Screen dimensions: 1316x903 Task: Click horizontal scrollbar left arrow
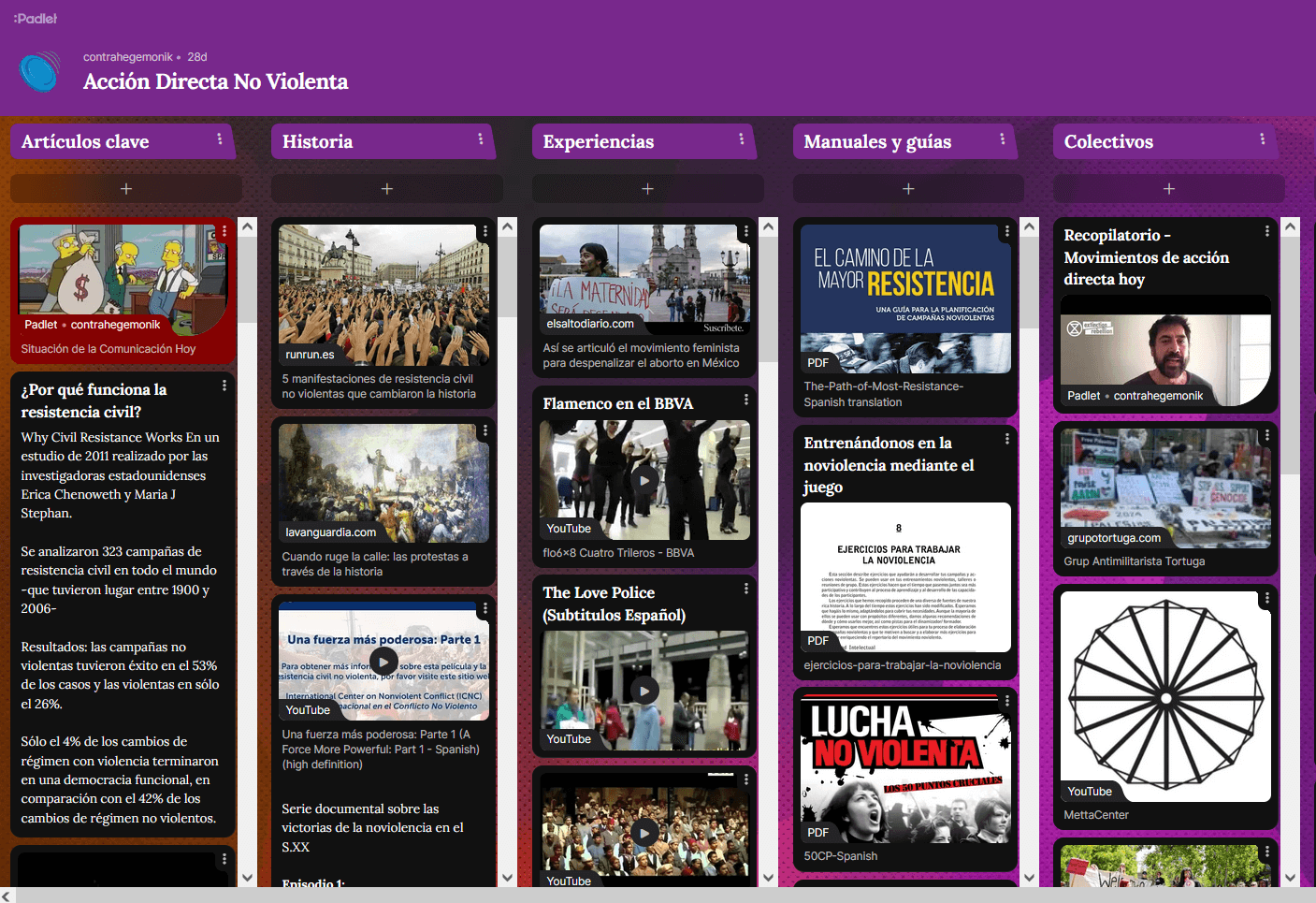[7, 896]
